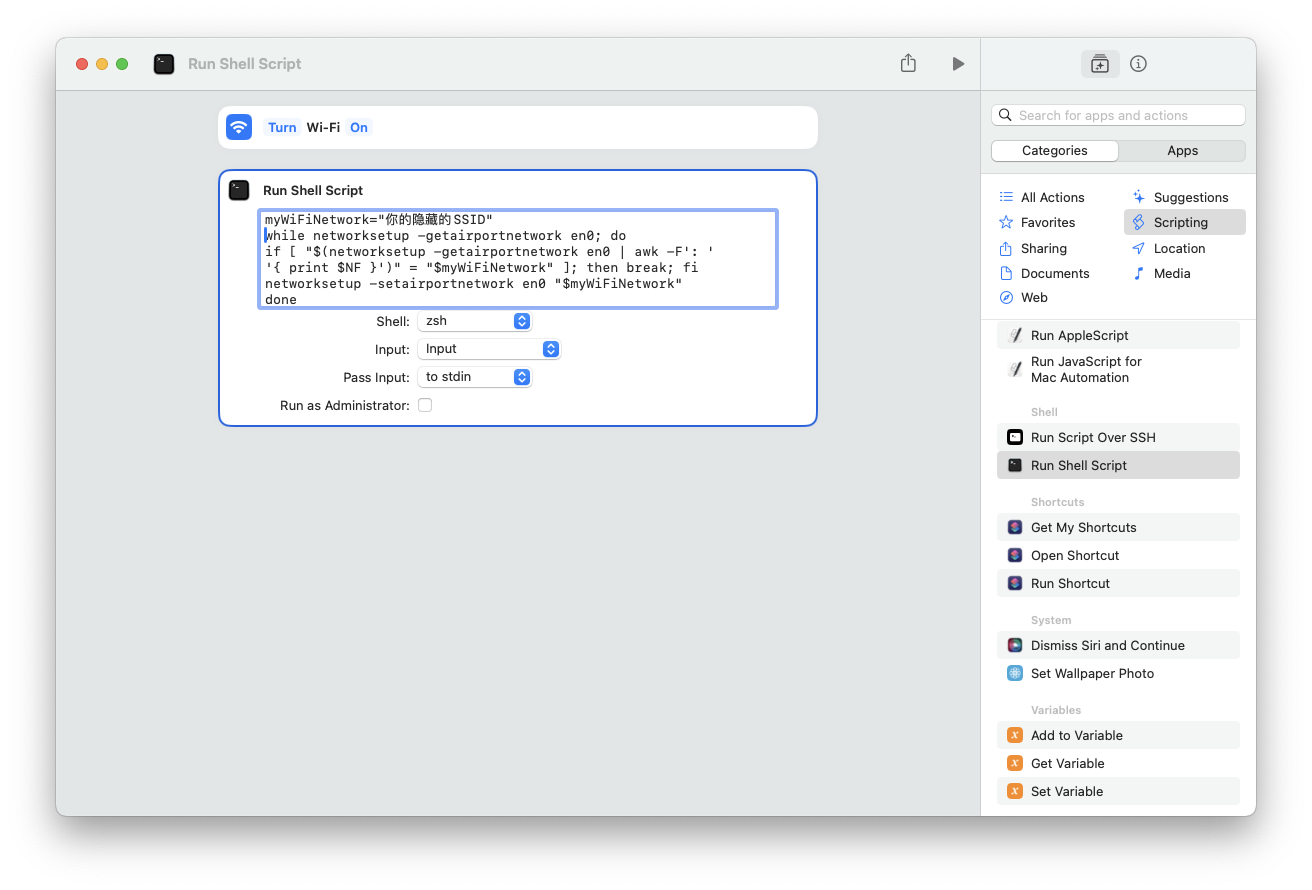
Task: Open the Input variable dropdown
Action: pyautogui.click(x=489, y=349)
